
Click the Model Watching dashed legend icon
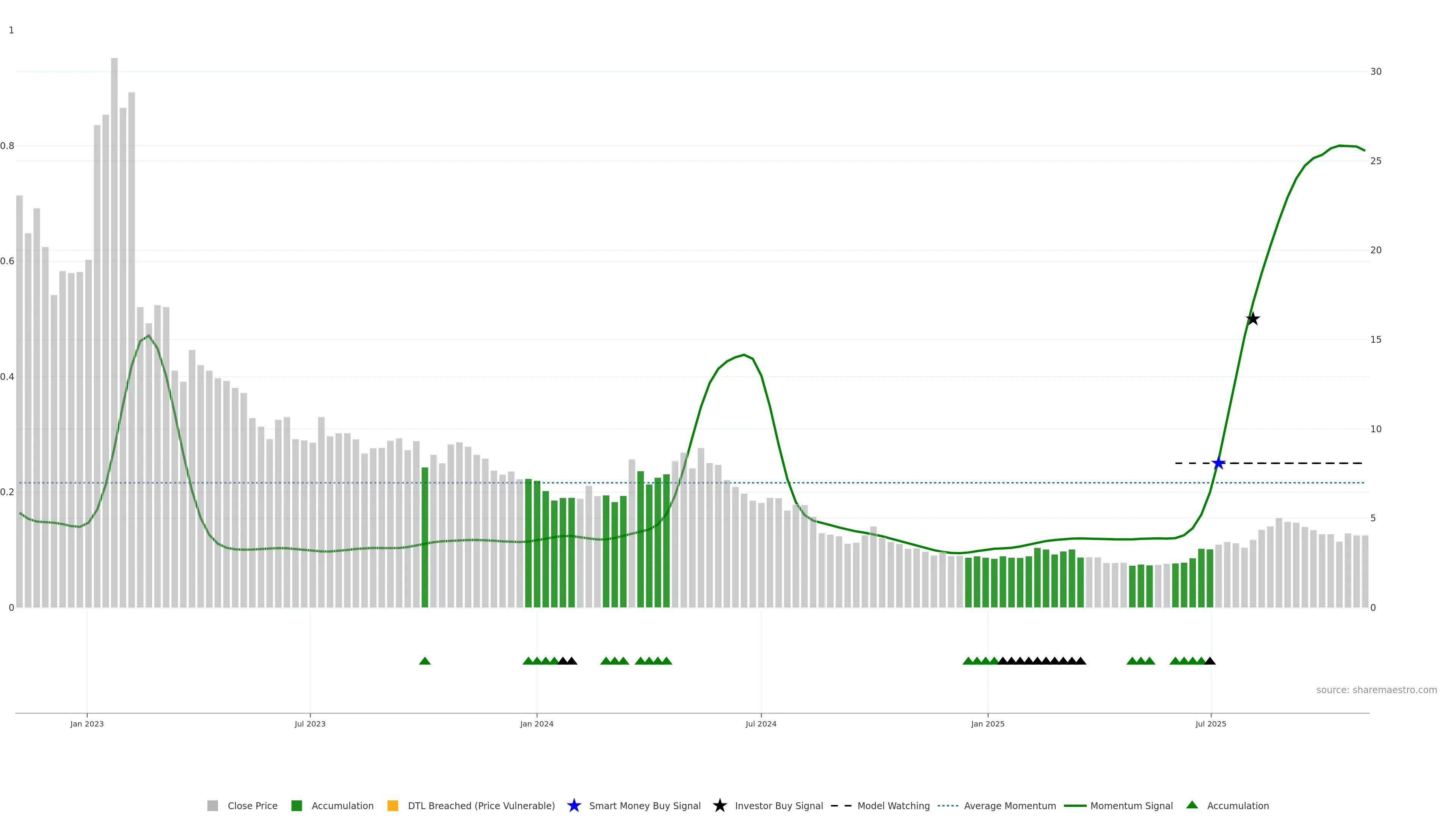[x=841, y=805]
